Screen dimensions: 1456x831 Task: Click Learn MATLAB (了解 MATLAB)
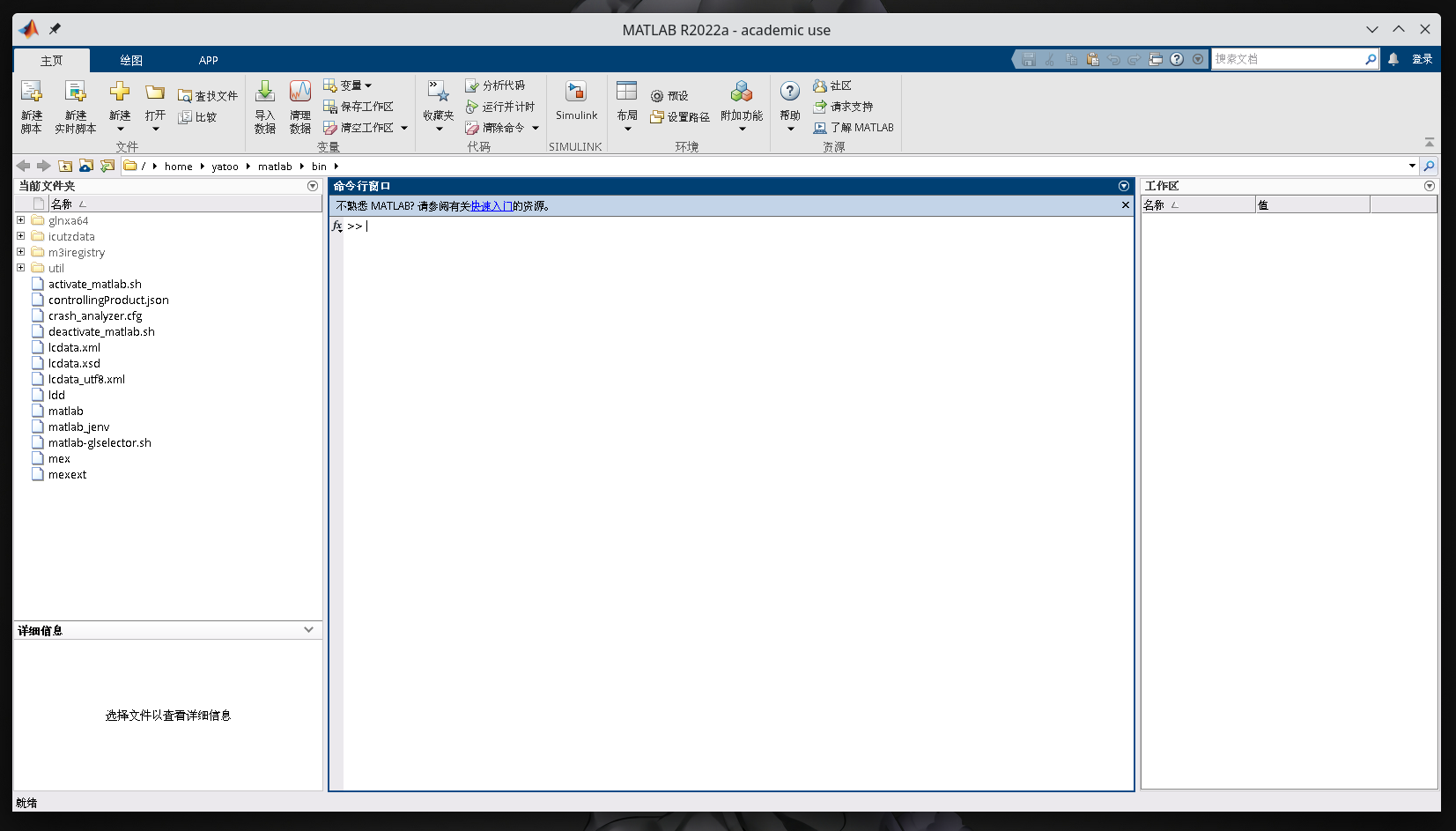click(854, 128)
